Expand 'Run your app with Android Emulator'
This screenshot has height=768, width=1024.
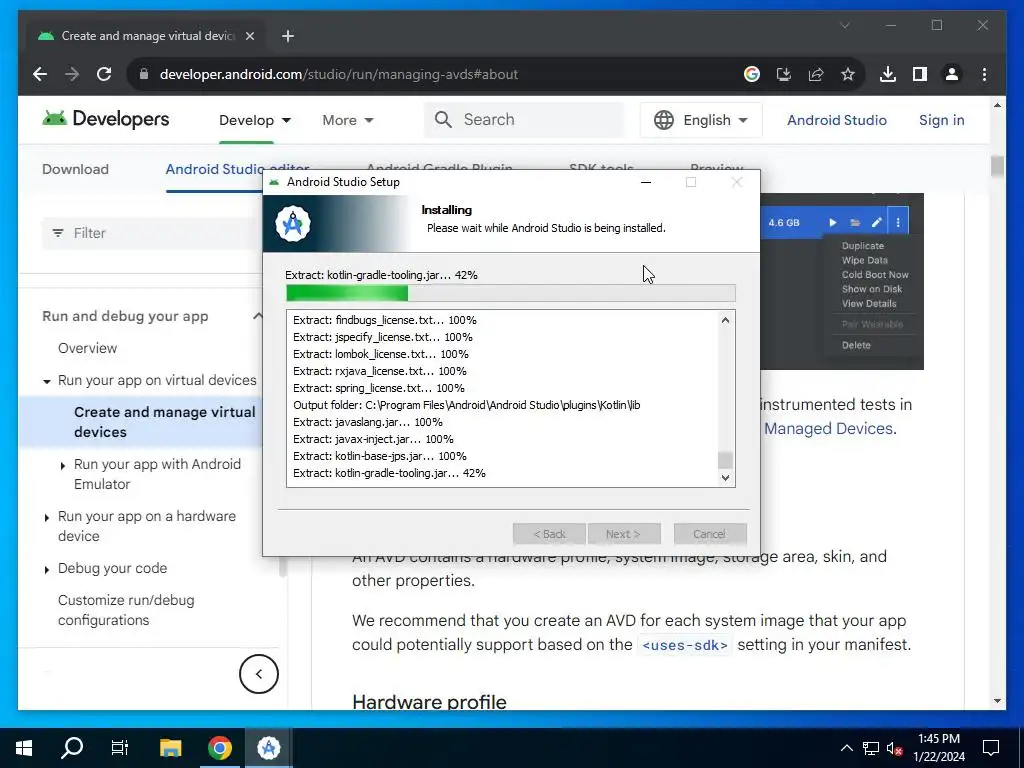point(63,466)
